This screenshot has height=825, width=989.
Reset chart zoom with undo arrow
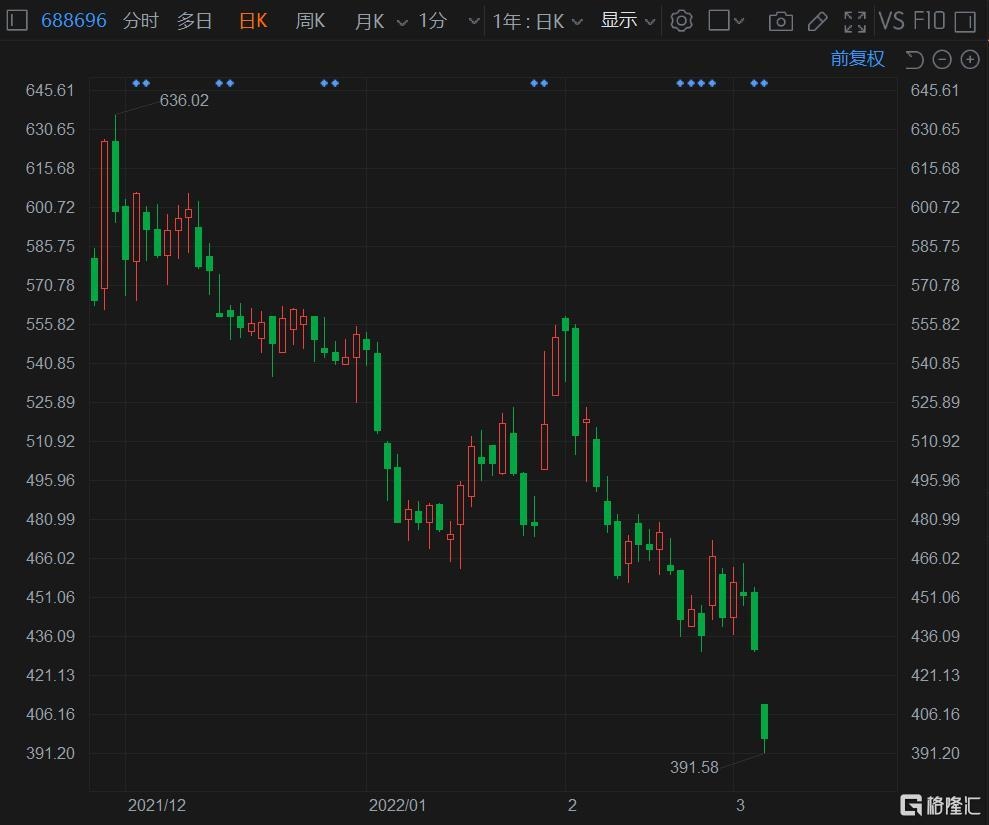[914, 59]
